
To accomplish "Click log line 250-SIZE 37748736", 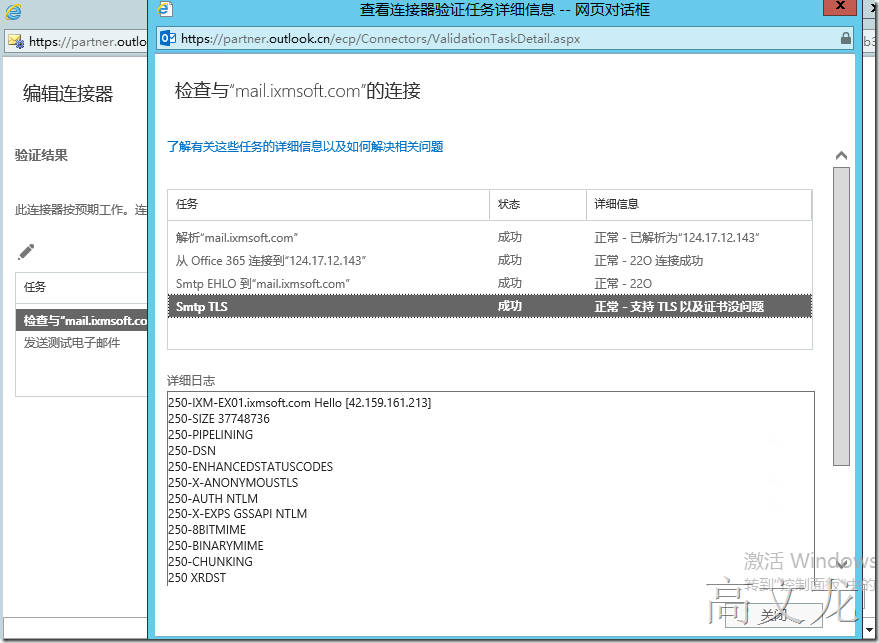I will [219, 419].
